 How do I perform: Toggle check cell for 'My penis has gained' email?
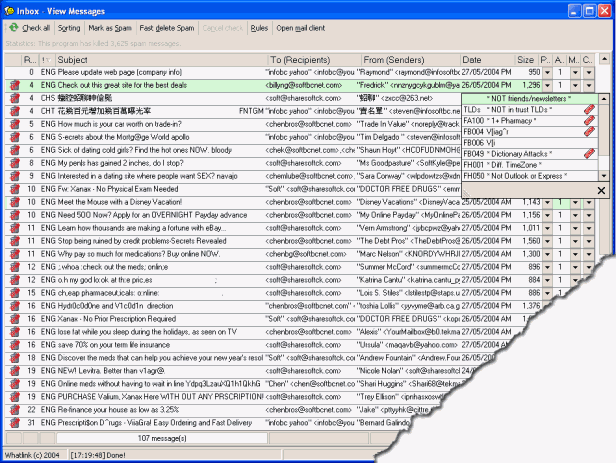(x=14, y=163)
